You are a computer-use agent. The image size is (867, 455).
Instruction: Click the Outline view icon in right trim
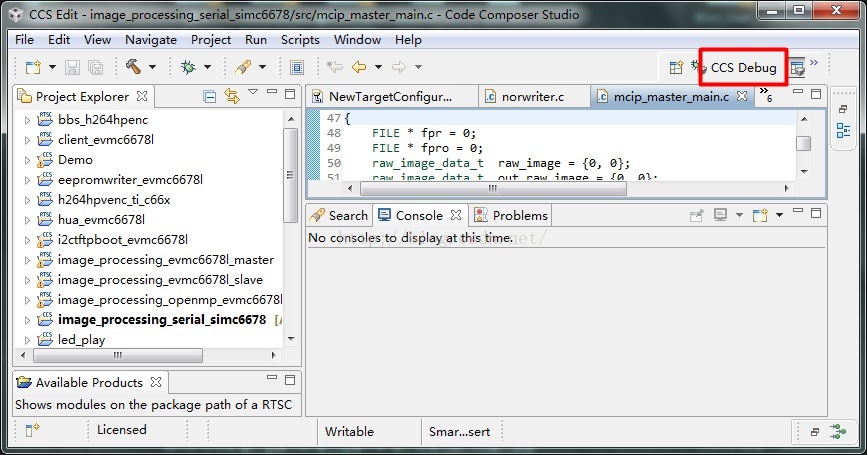[x=843, y=131]
